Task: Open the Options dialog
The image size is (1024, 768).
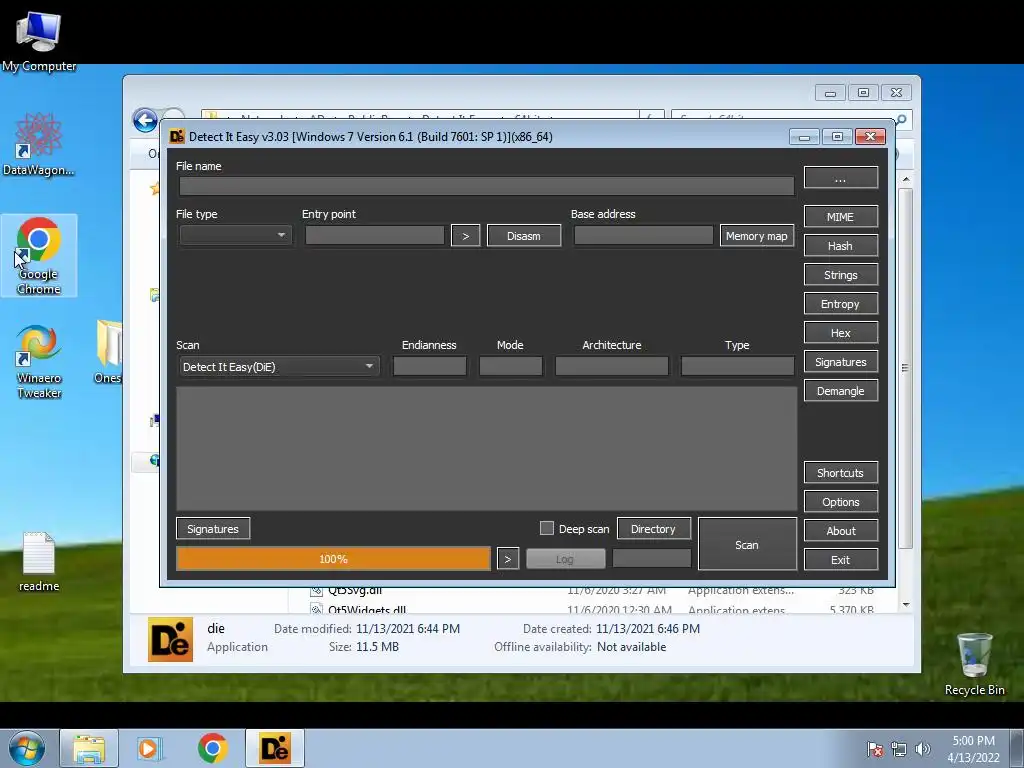Action: tap(840, 502)
